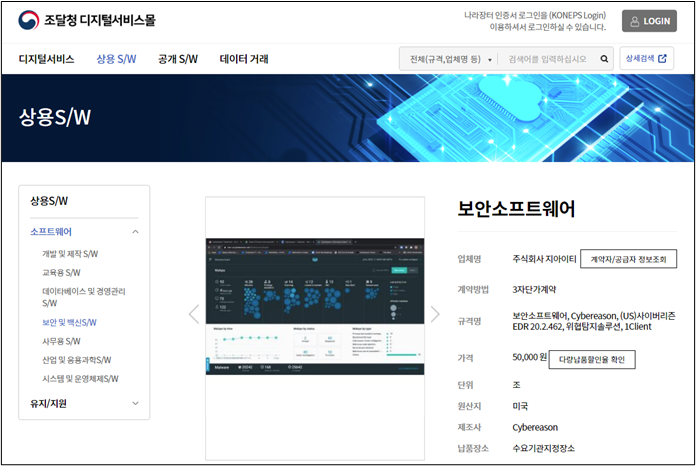
Task: Click the 조달청 디지털서비스몰 logo
Action: click(86, 20)
